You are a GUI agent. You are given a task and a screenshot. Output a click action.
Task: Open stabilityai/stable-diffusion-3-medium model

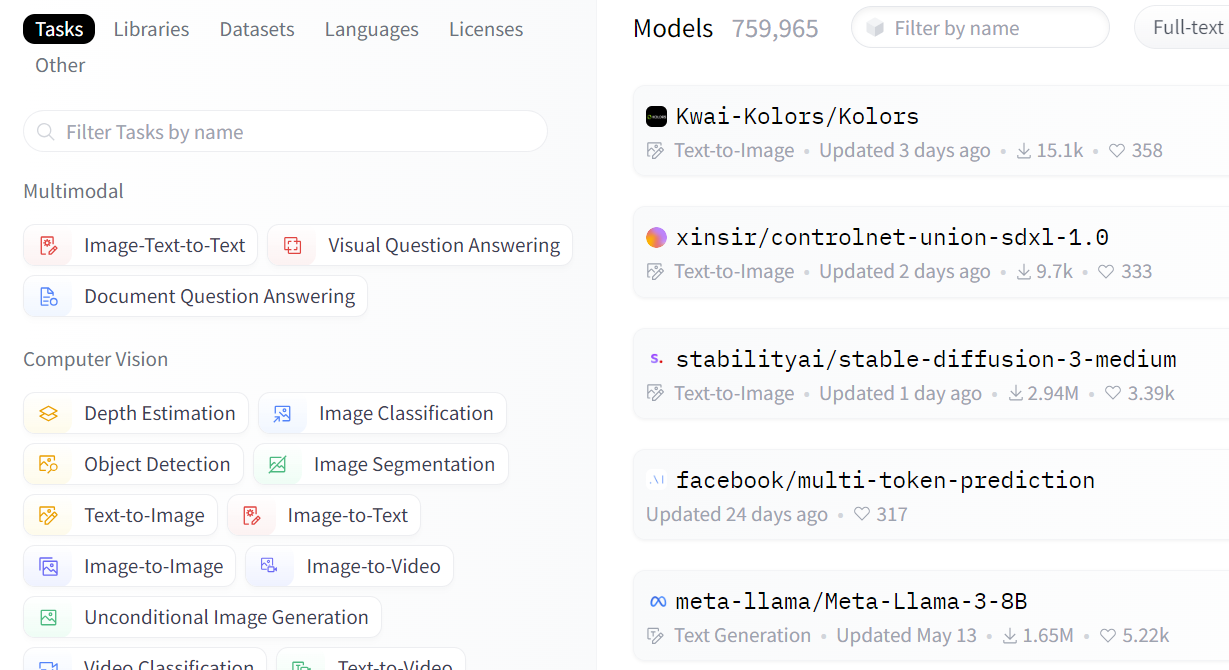[931, 374]
